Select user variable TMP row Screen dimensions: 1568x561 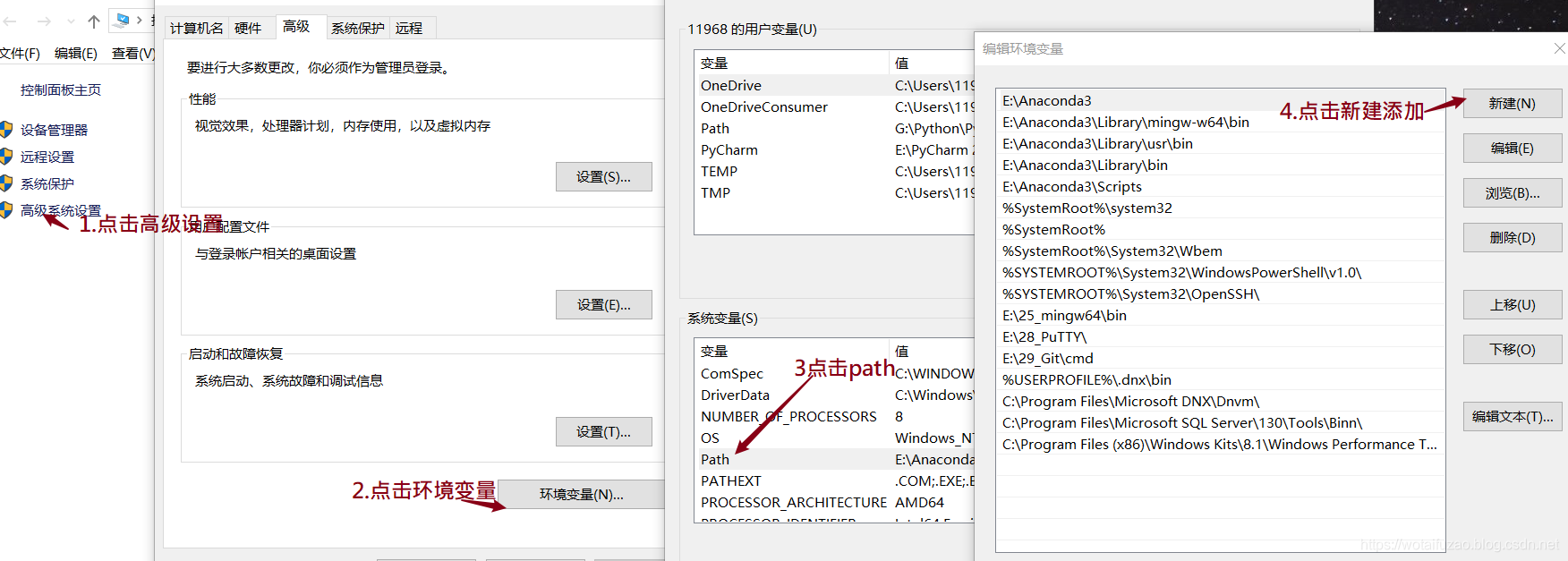(x=834, y=192)
